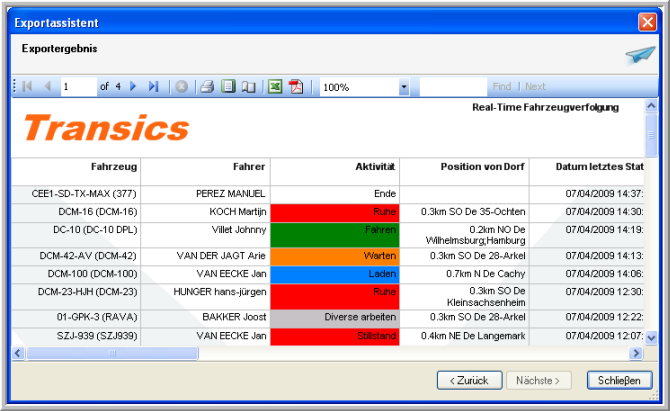
Task: Open the zoom level dropdown
Action: [x=404, y=87]
